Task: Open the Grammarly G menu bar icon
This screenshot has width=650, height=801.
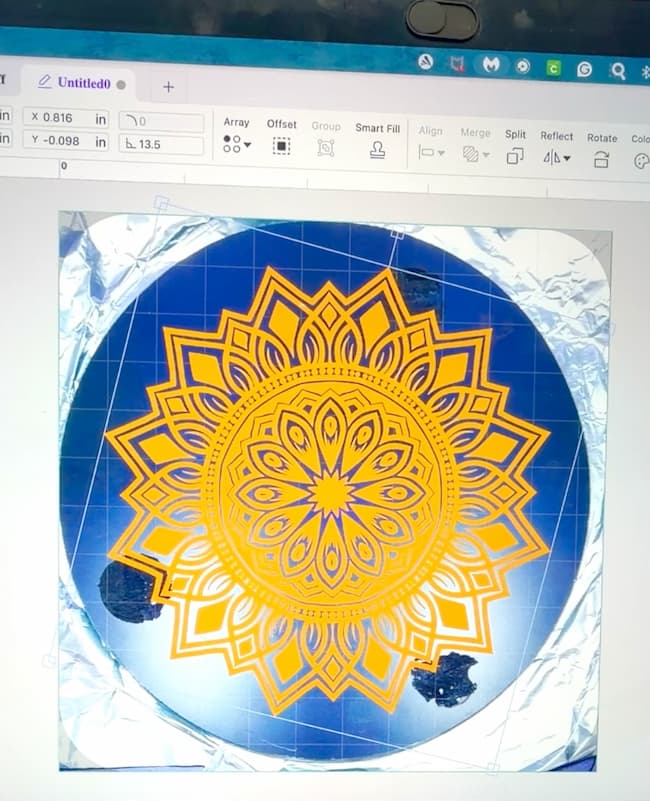Action: coord(584,69)
